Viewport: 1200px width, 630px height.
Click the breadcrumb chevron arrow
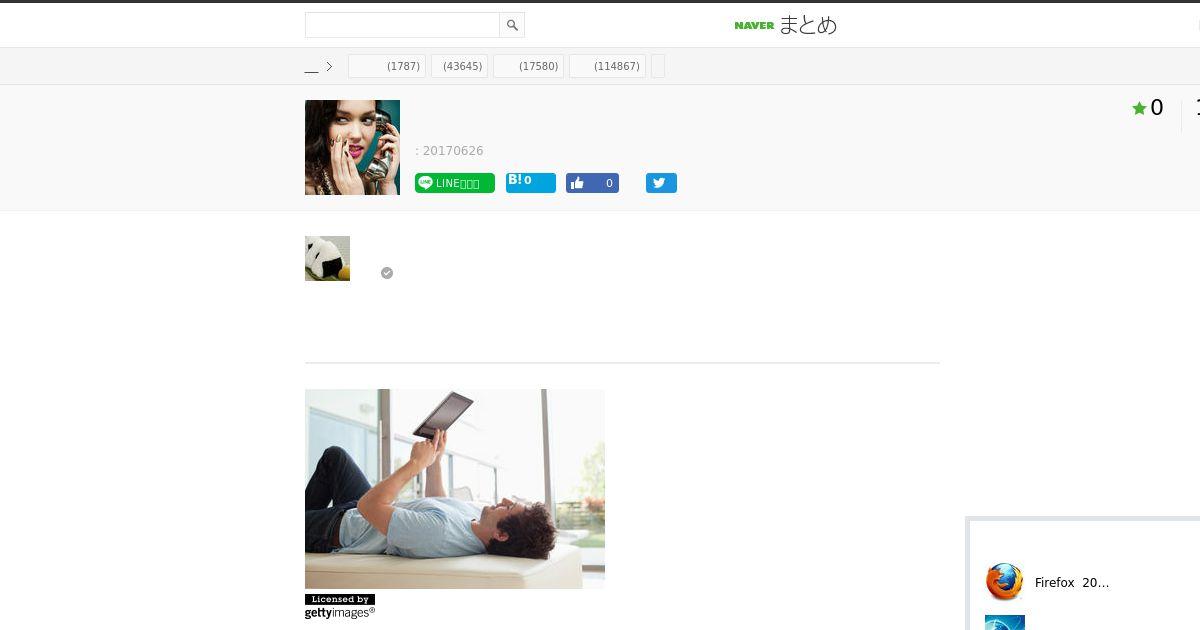point(329,67)
